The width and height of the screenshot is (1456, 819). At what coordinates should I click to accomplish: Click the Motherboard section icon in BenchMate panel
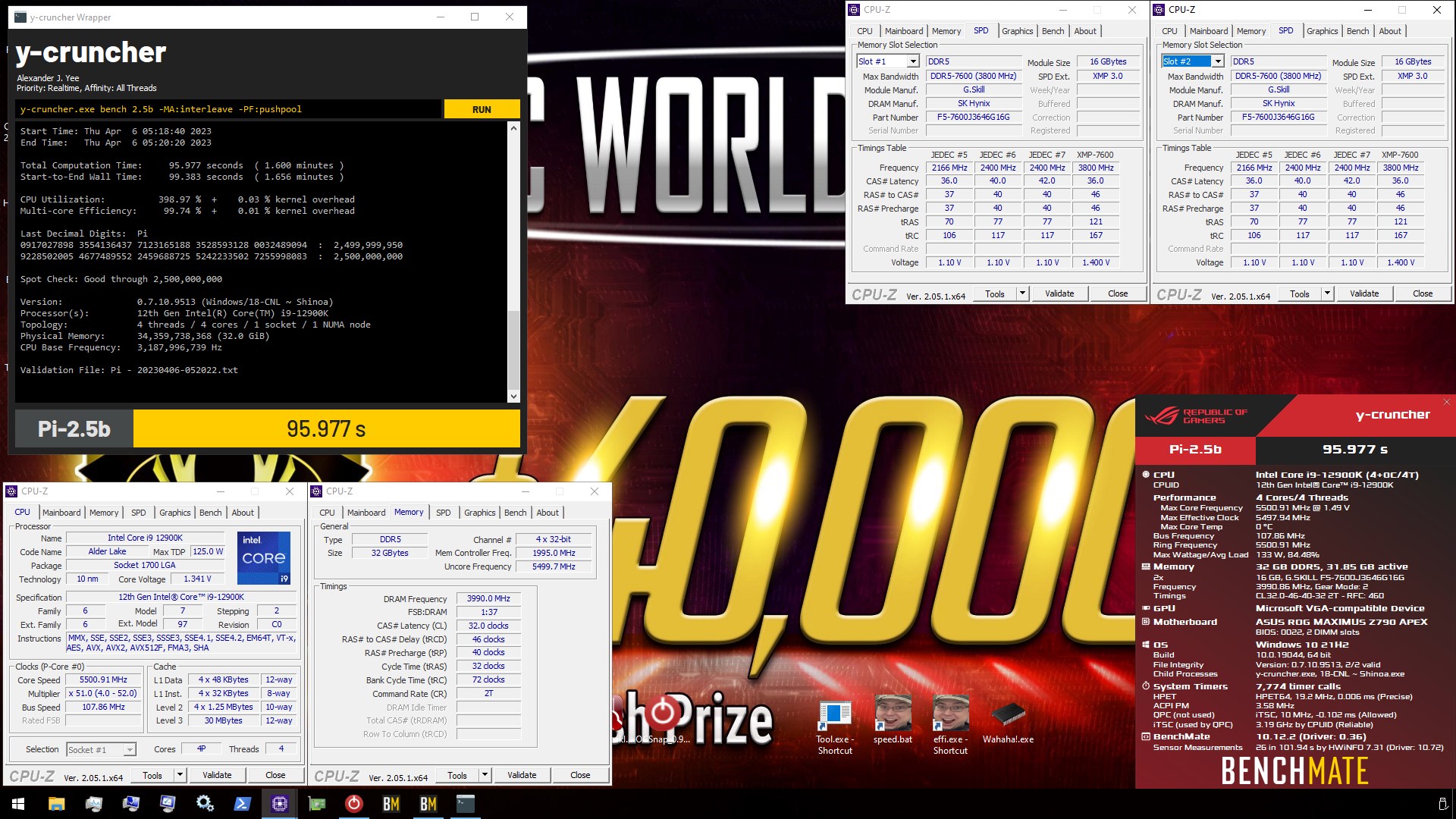[1146, 622]
